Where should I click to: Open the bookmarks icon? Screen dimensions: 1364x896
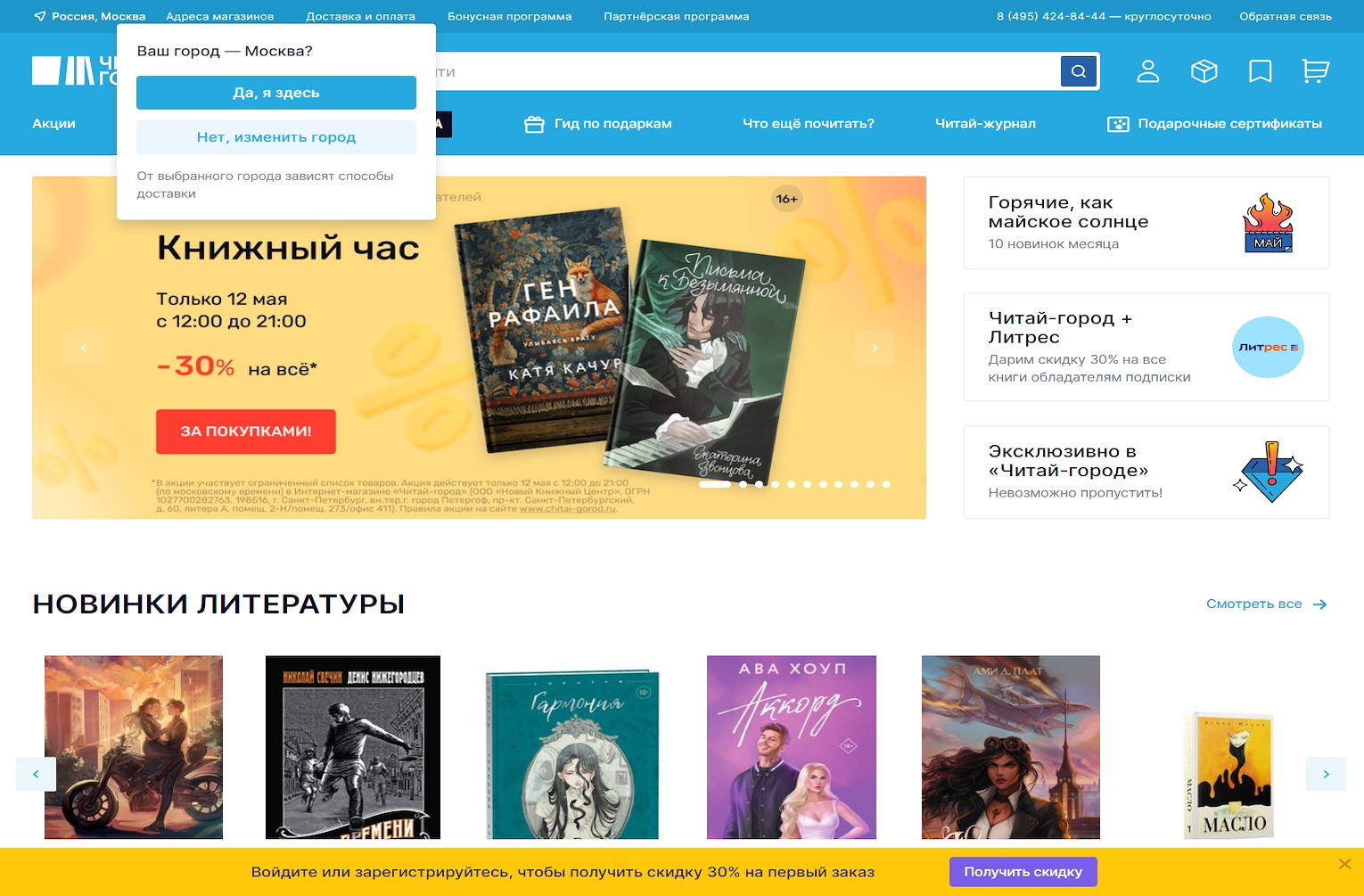(x=1261, y=71)
